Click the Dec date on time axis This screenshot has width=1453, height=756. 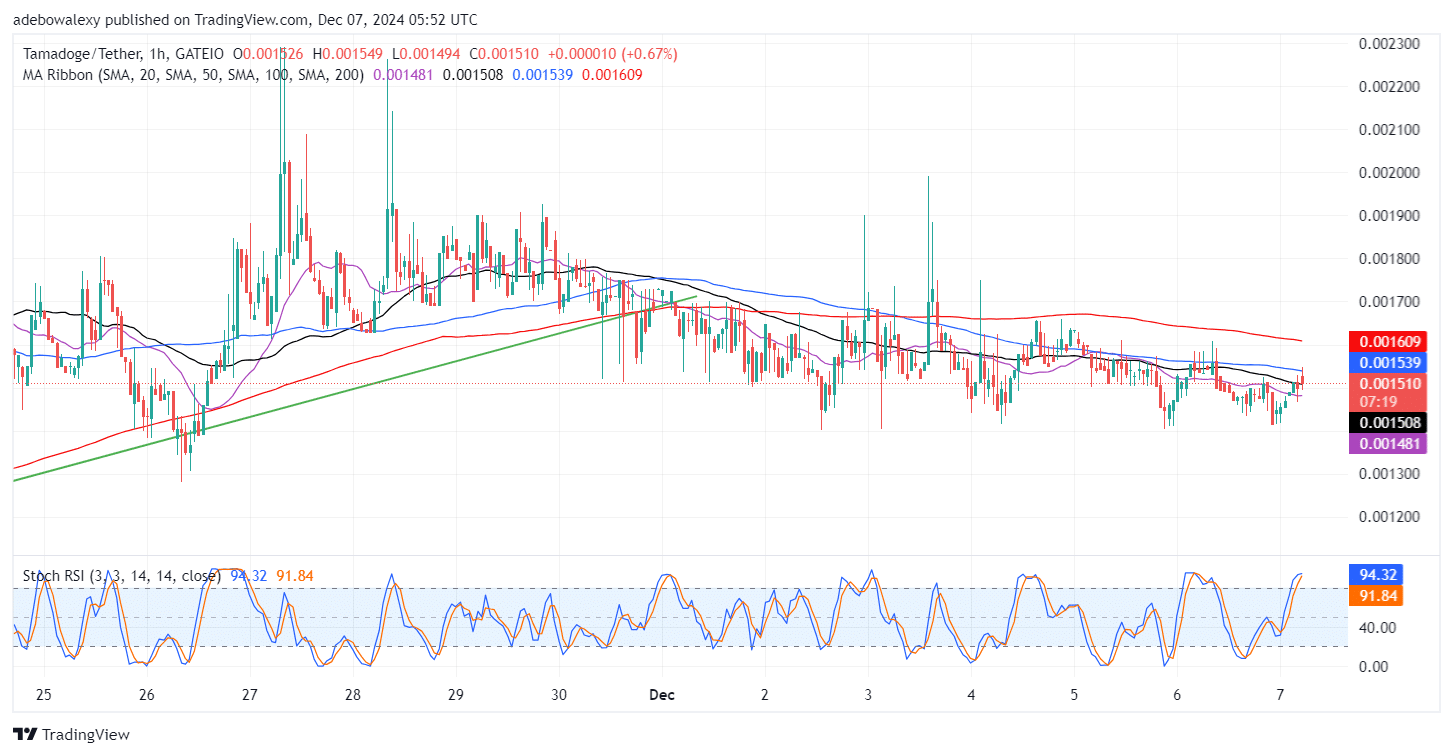pos(661,694)
